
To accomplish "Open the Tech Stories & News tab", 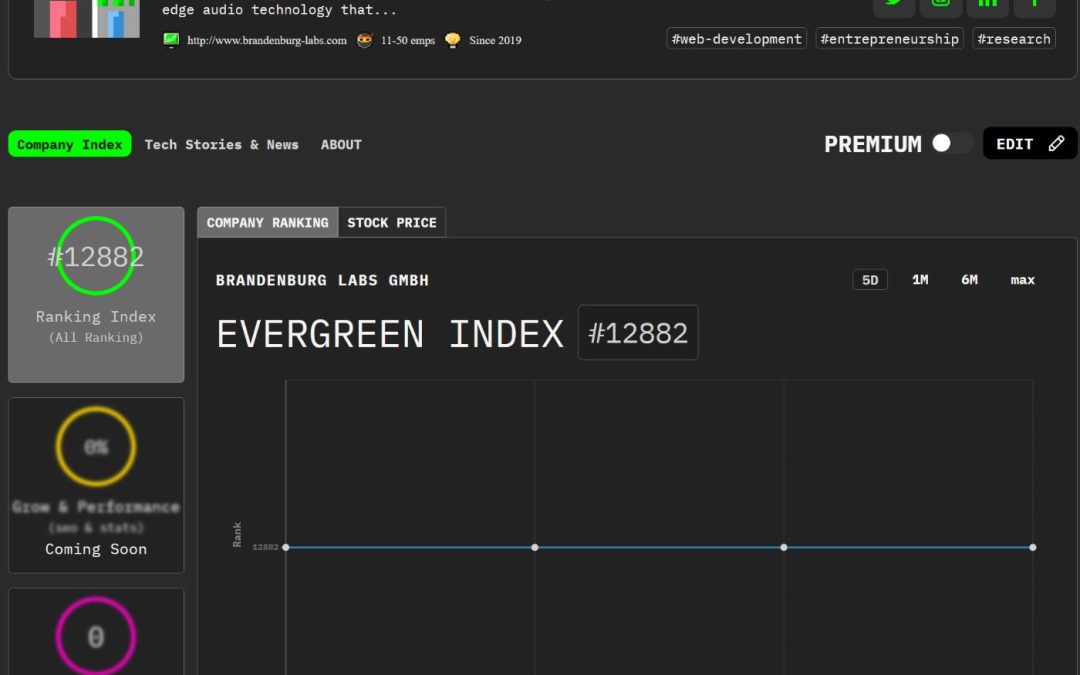I will tap(222, 145).
